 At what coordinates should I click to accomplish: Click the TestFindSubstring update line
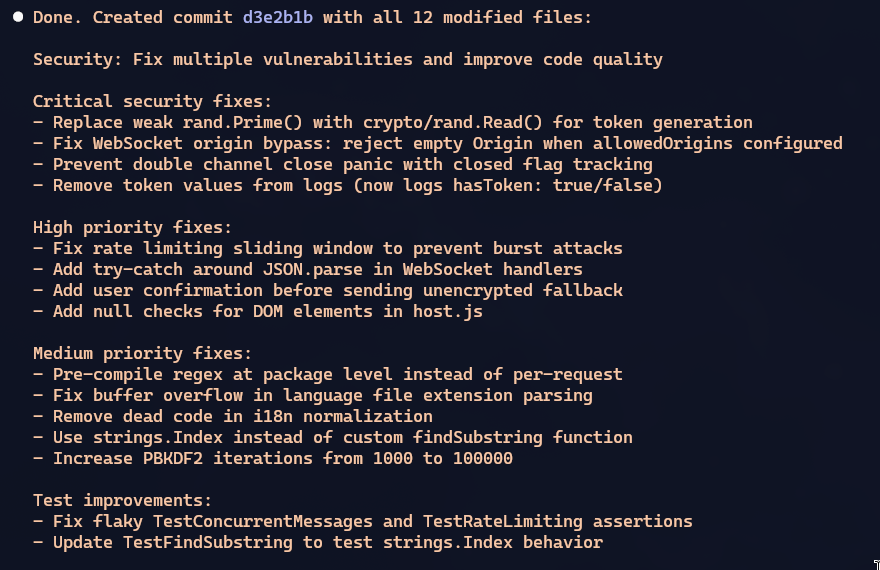(x=317, y=542)
